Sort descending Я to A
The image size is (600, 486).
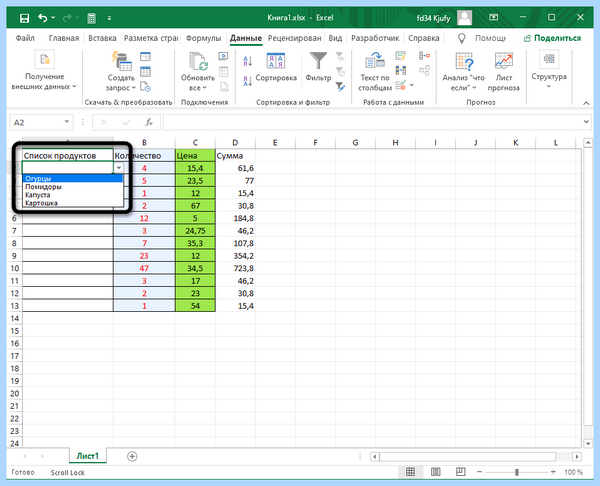tap(248, 81)
